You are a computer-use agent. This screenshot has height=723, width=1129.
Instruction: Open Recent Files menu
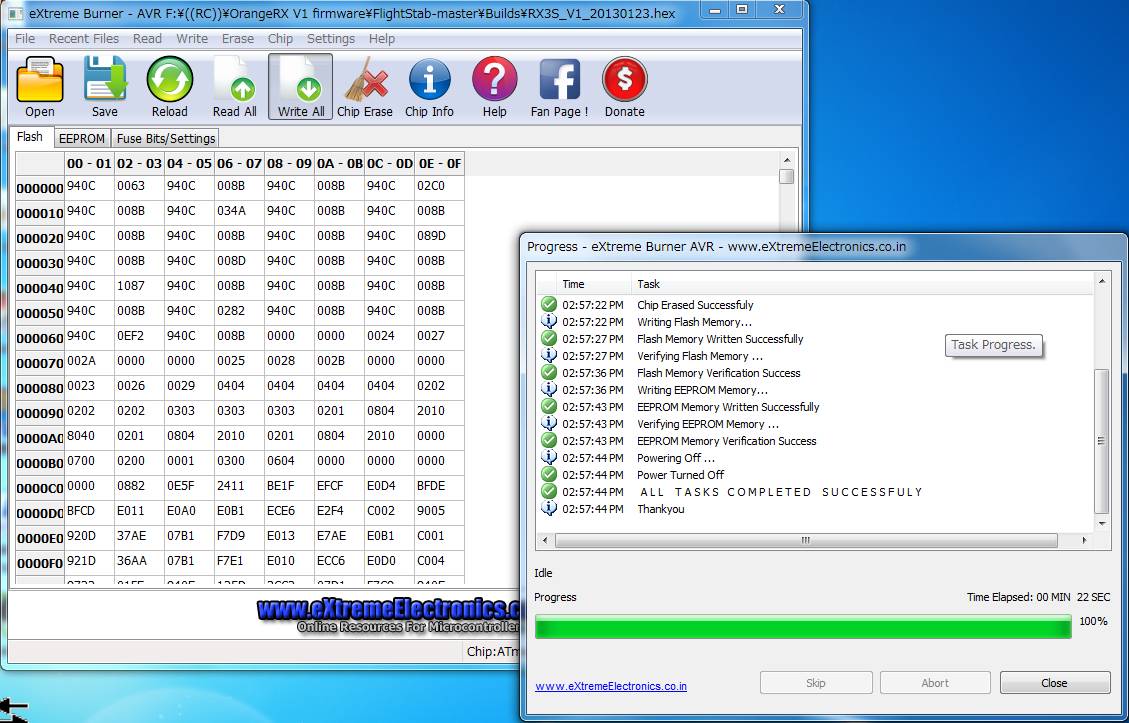point(84,39)
